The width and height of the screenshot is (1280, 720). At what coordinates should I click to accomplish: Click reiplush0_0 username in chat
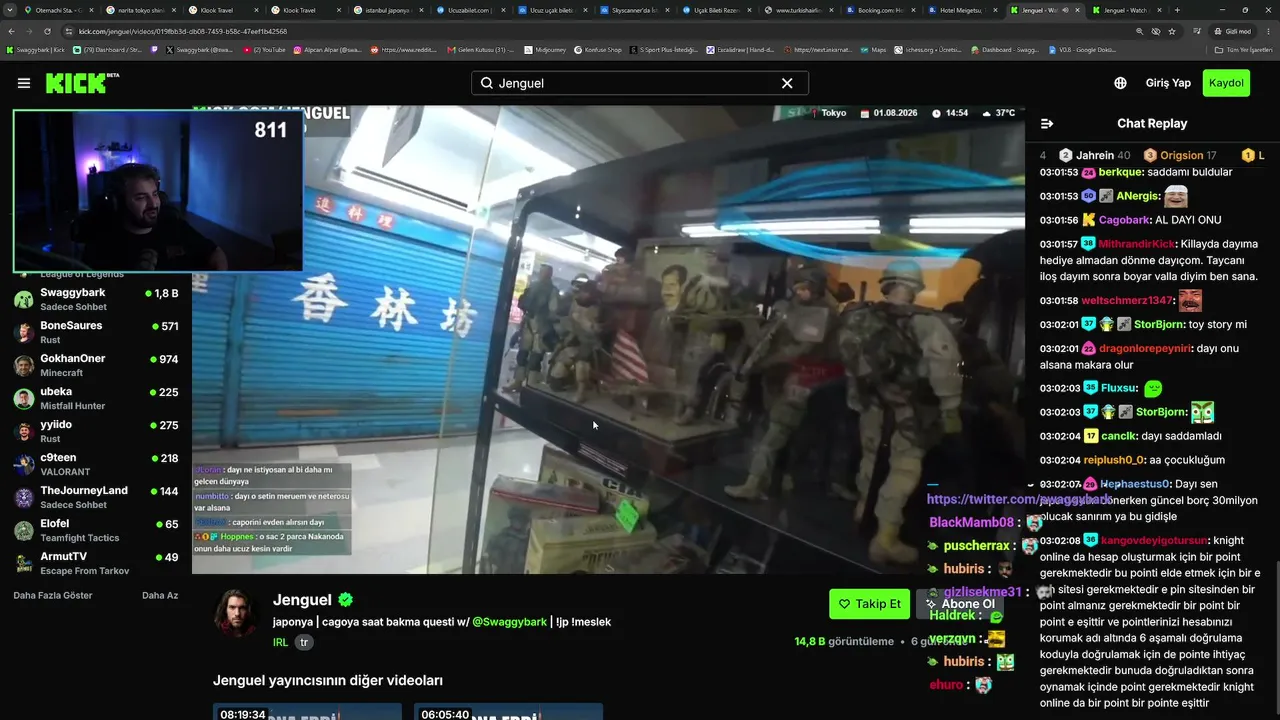1113,460
